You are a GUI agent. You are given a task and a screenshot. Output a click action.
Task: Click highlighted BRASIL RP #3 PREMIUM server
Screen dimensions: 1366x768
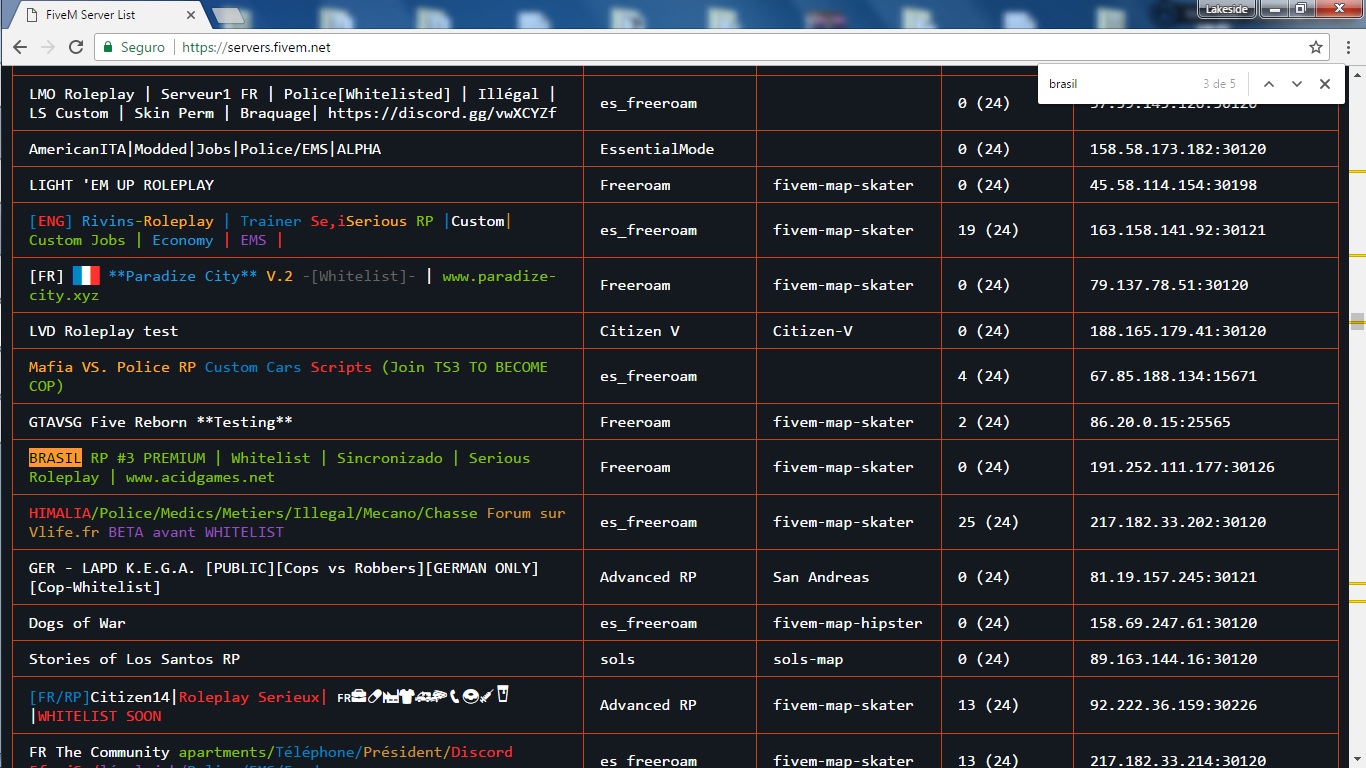coord(279,467)
